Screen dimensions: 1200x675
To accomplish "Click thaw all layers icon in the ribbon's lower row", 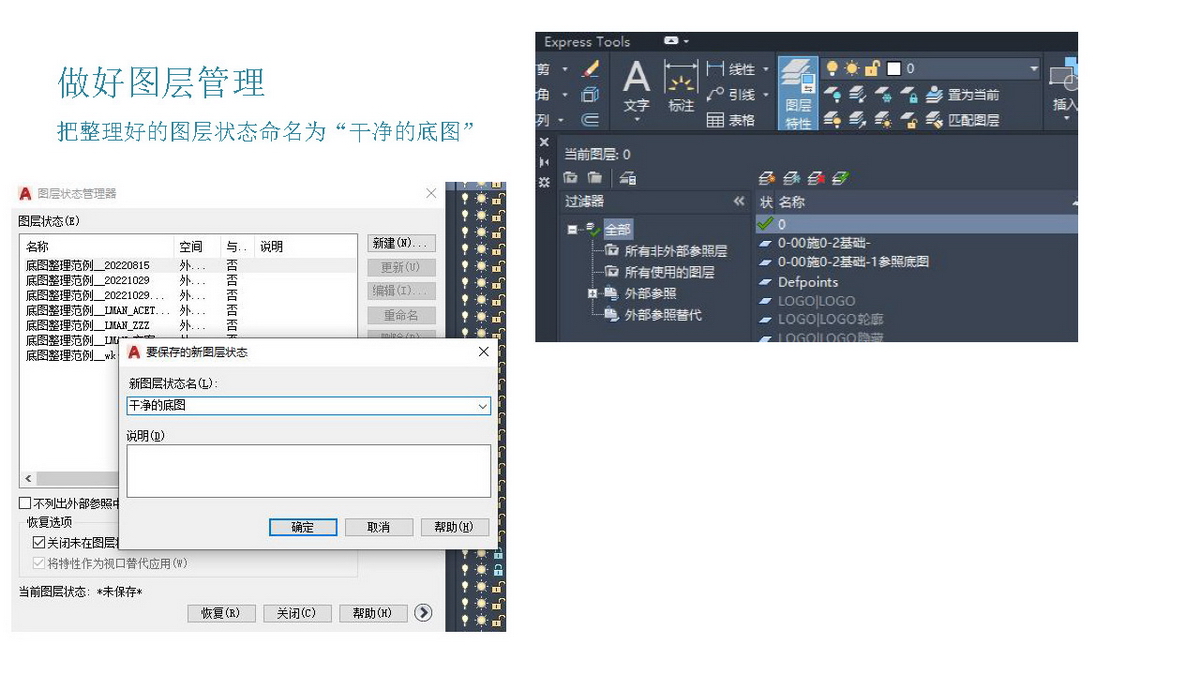I will click(884, 120).
